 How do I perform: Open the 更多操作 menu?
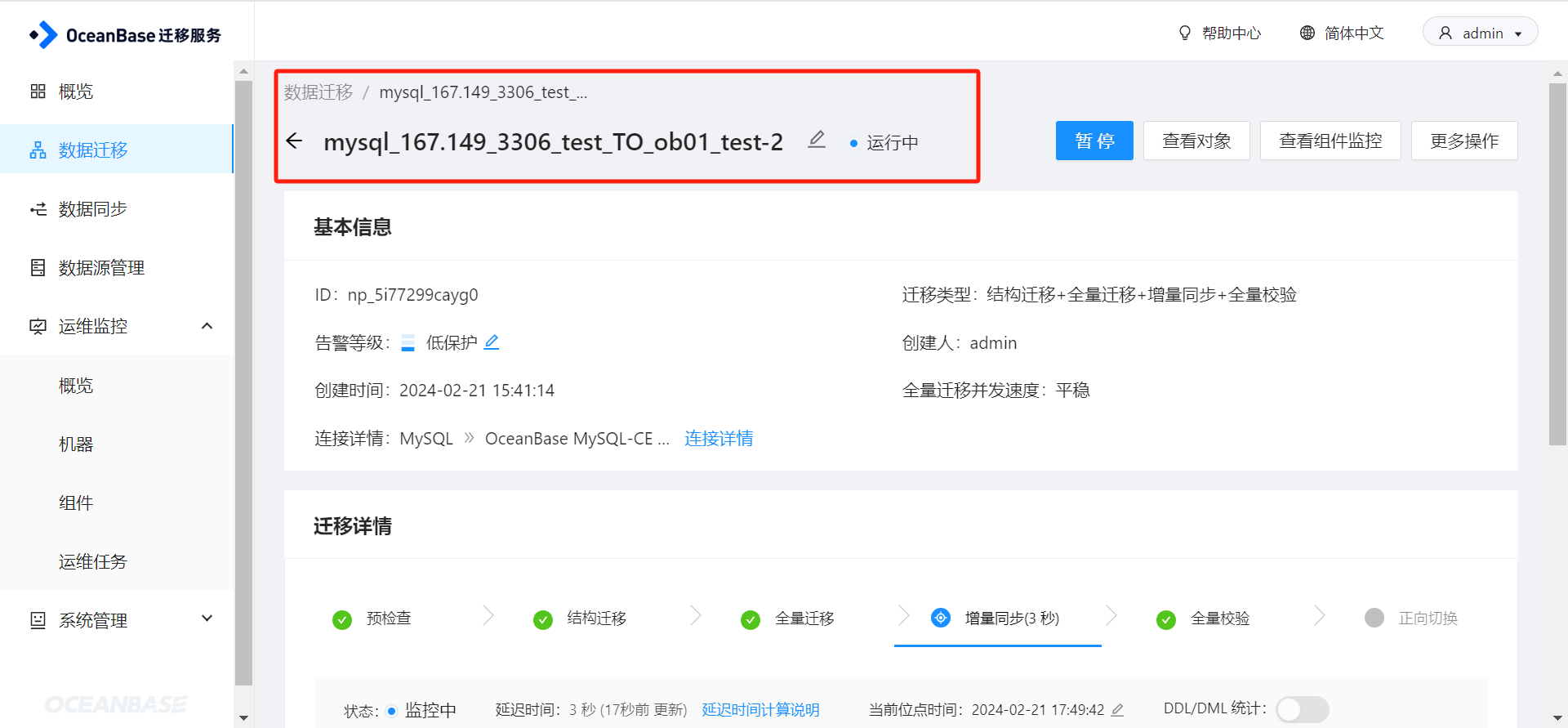(1464, 141)
